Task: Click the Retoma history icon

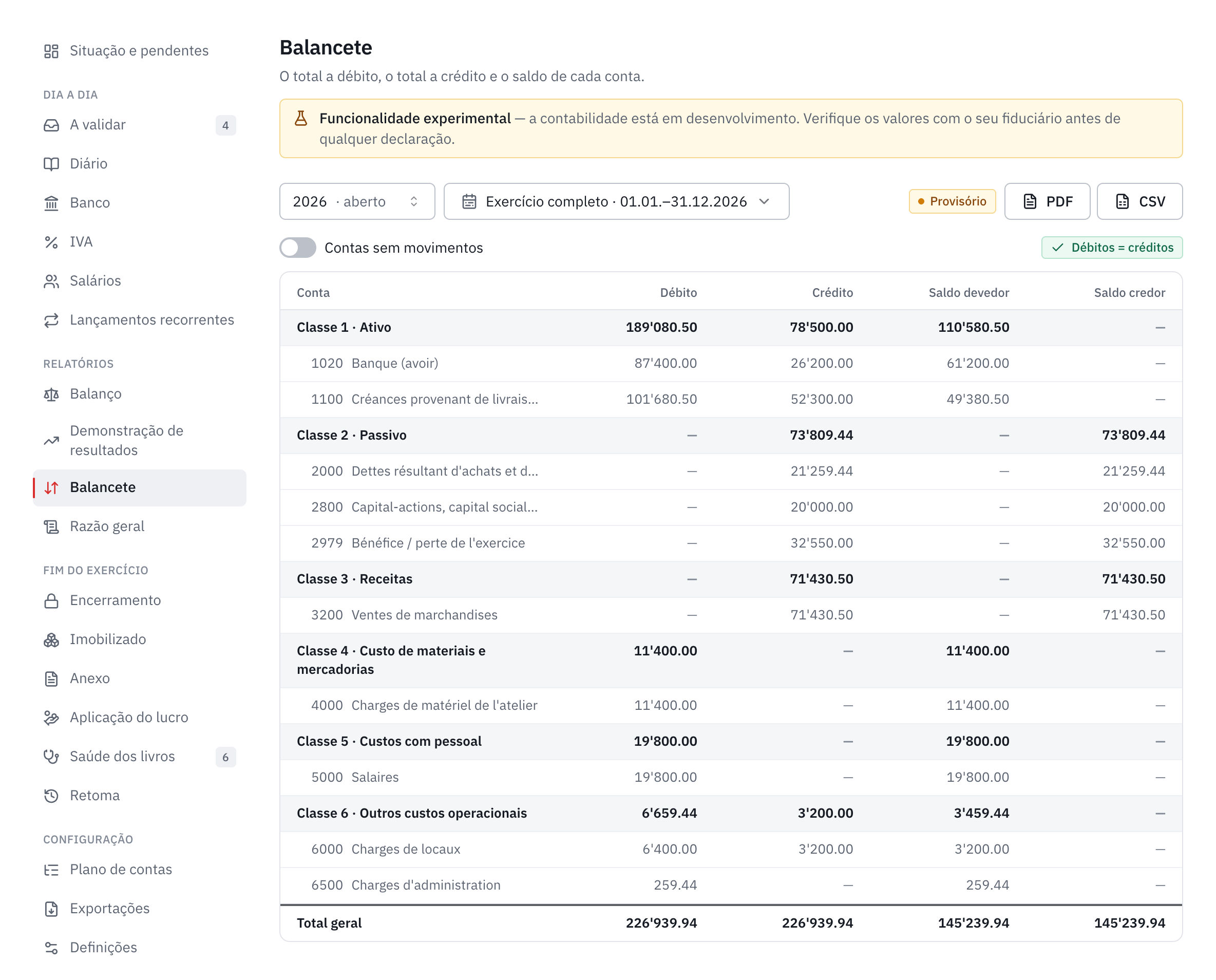Action: (x=51, y=796)
